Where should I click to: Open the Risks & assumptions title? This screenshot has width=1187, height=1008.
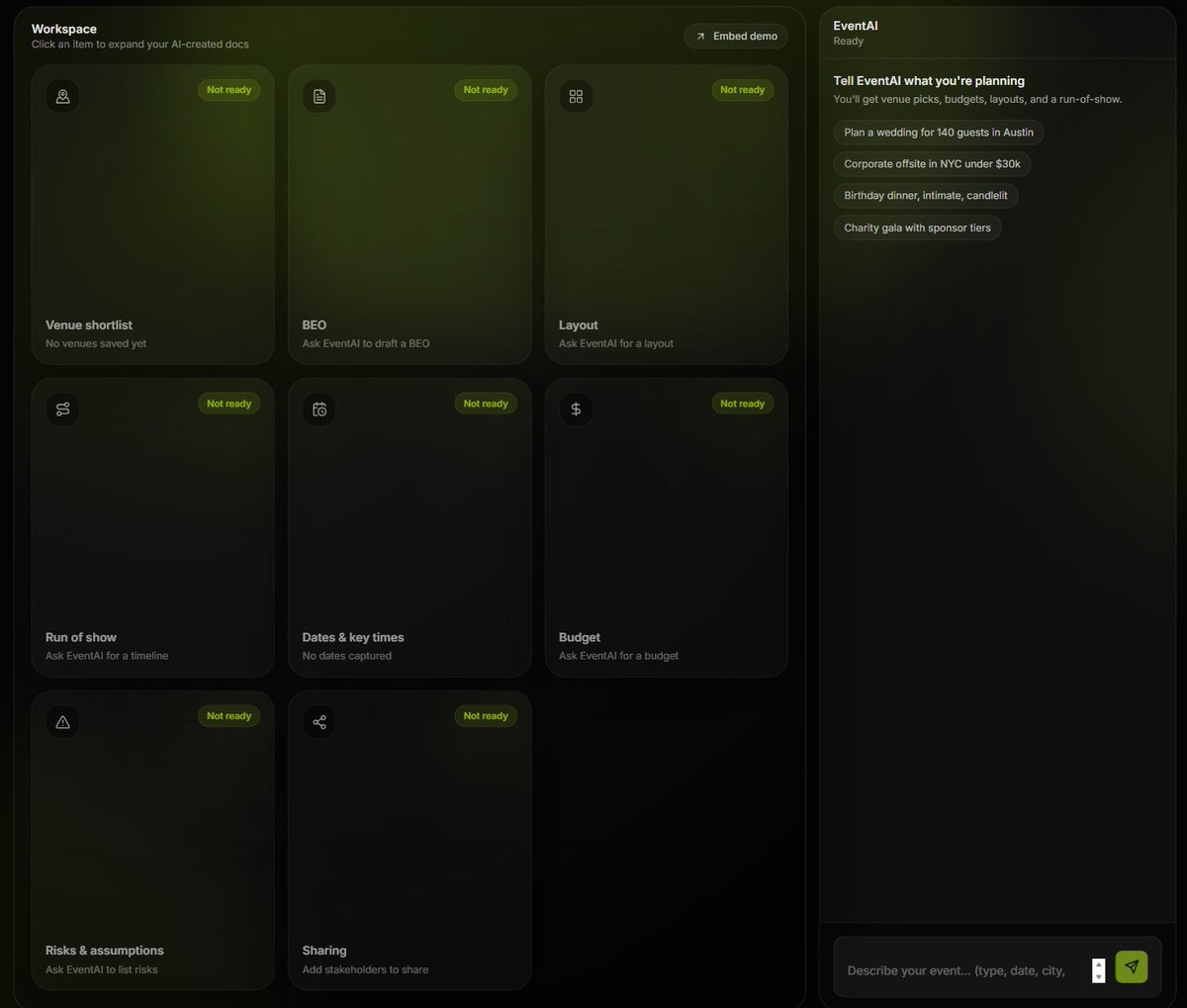105,951
